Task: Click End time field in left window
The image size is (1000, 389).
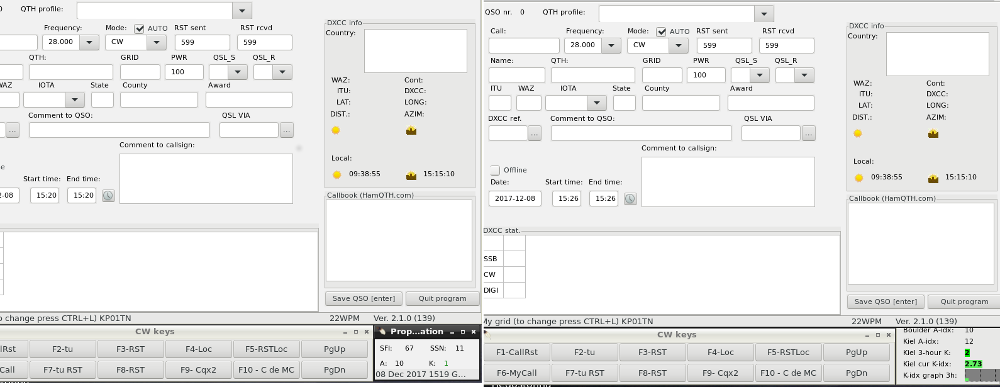Action: tap(82, 196)
